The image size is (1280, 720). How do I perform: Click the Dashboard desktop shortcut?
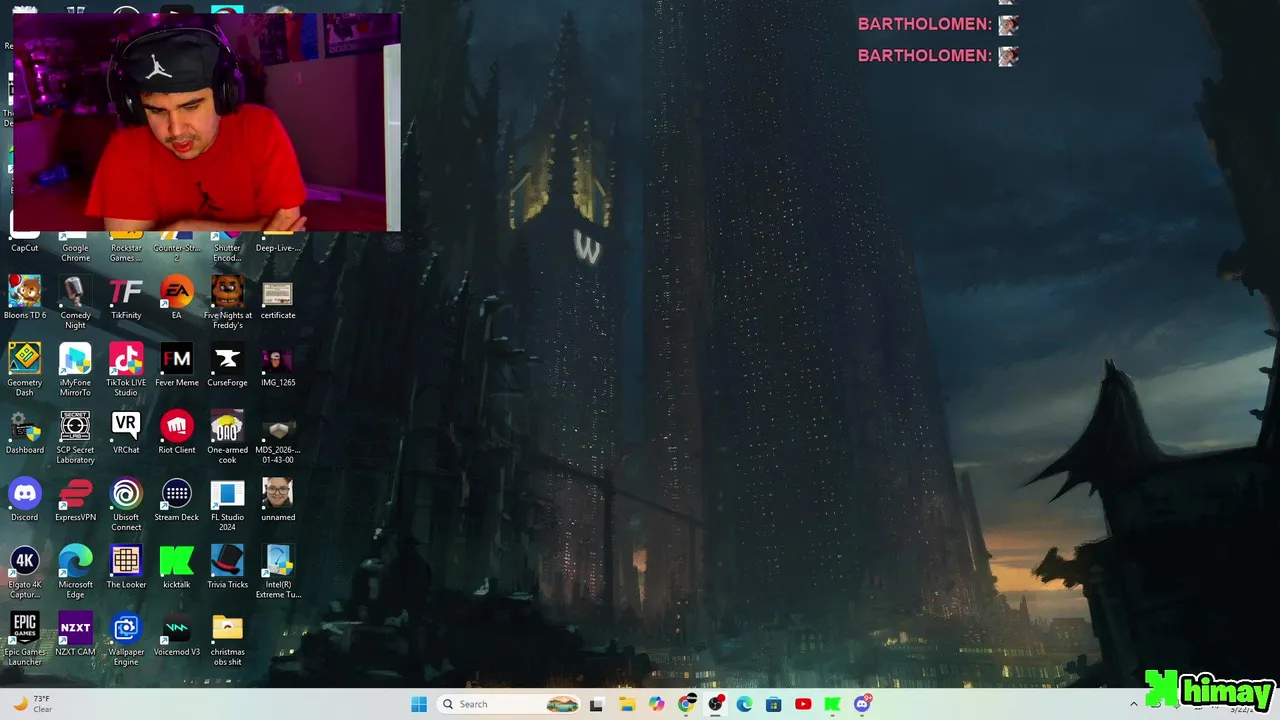click(x=25, y=433)
